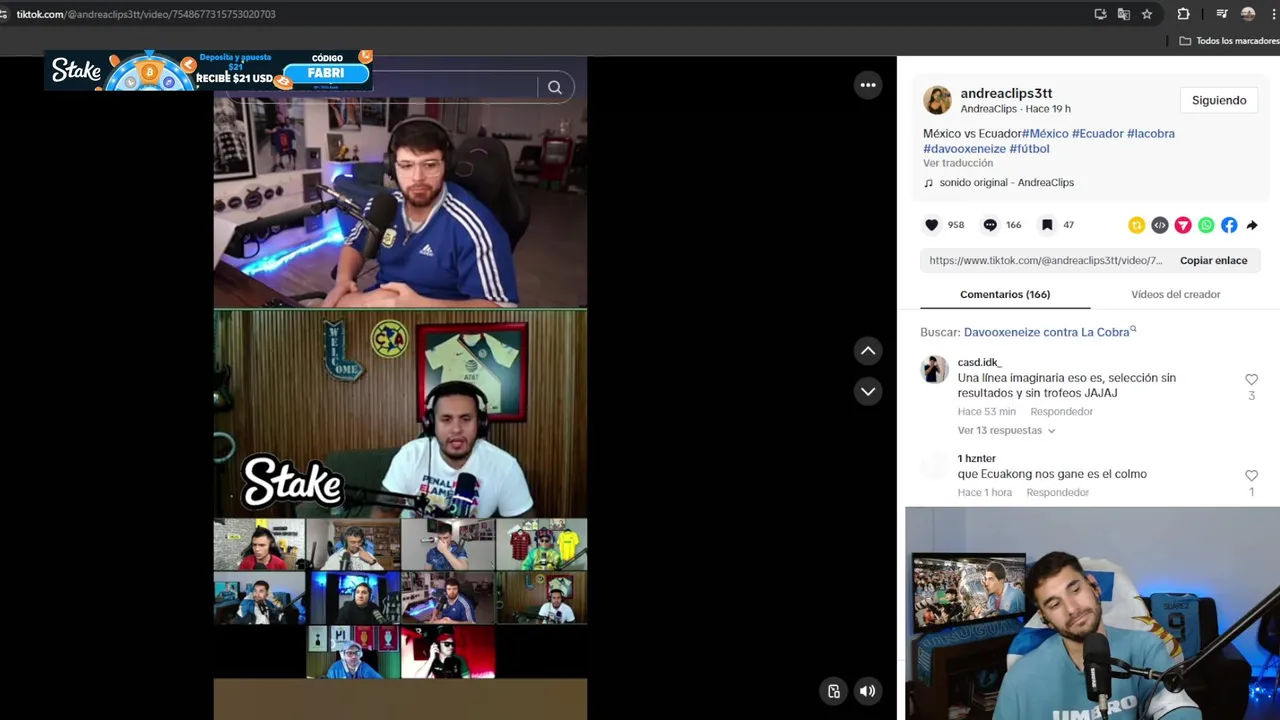The image size is (1280, 720).
Task: Like the video with the heart icon
Action: pos(931,225)
